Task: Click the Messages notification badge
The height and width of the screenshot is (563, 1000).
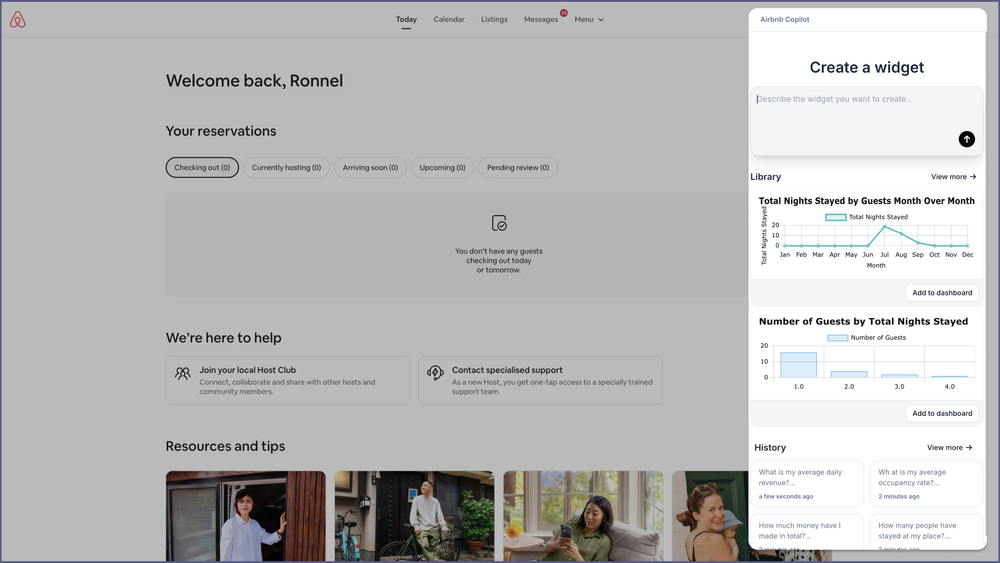Action: pyautogui.click(x=563, y=13)
